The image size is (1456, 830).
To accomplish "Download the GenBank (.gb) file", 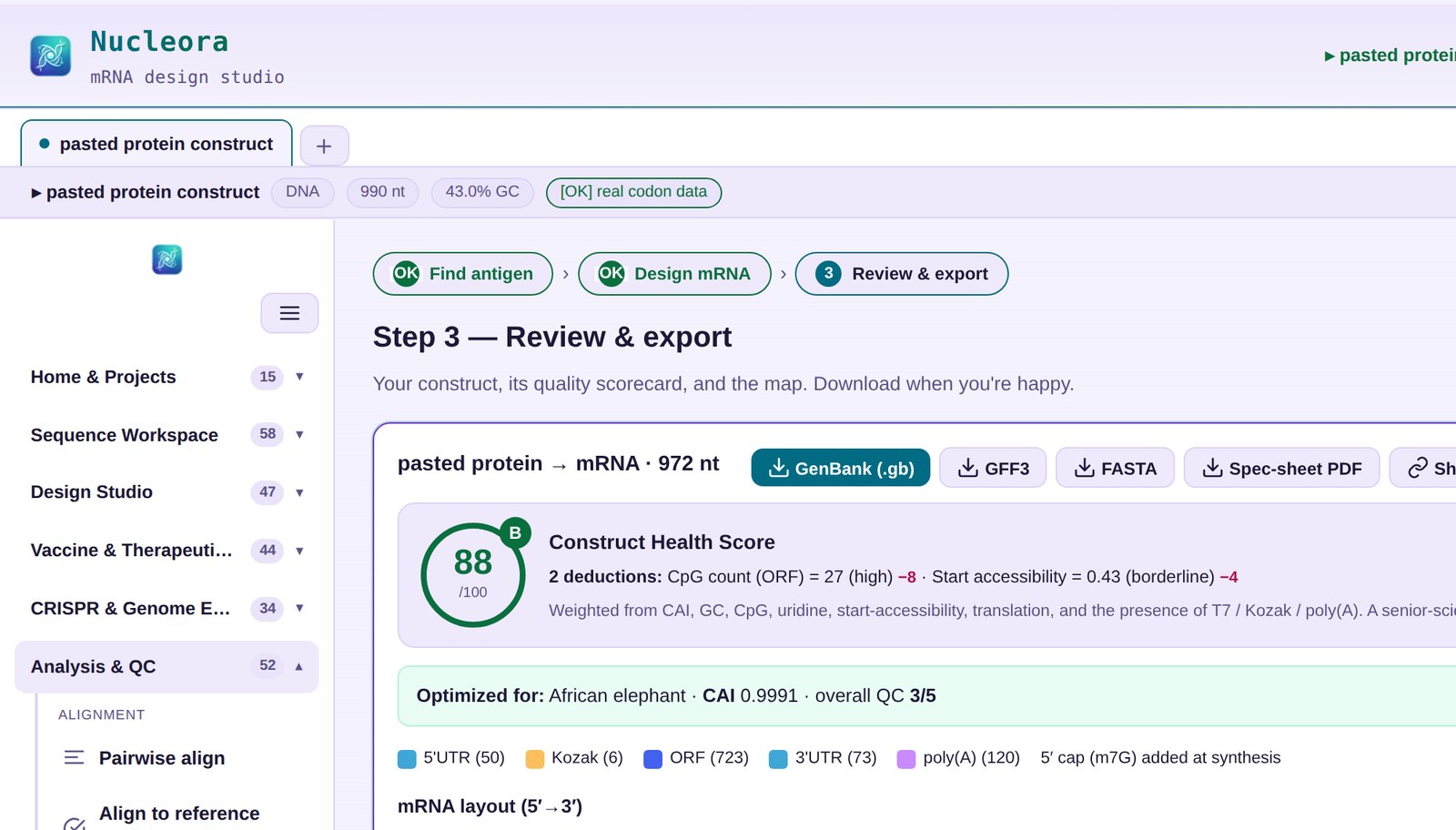I will tap(840, 468).
